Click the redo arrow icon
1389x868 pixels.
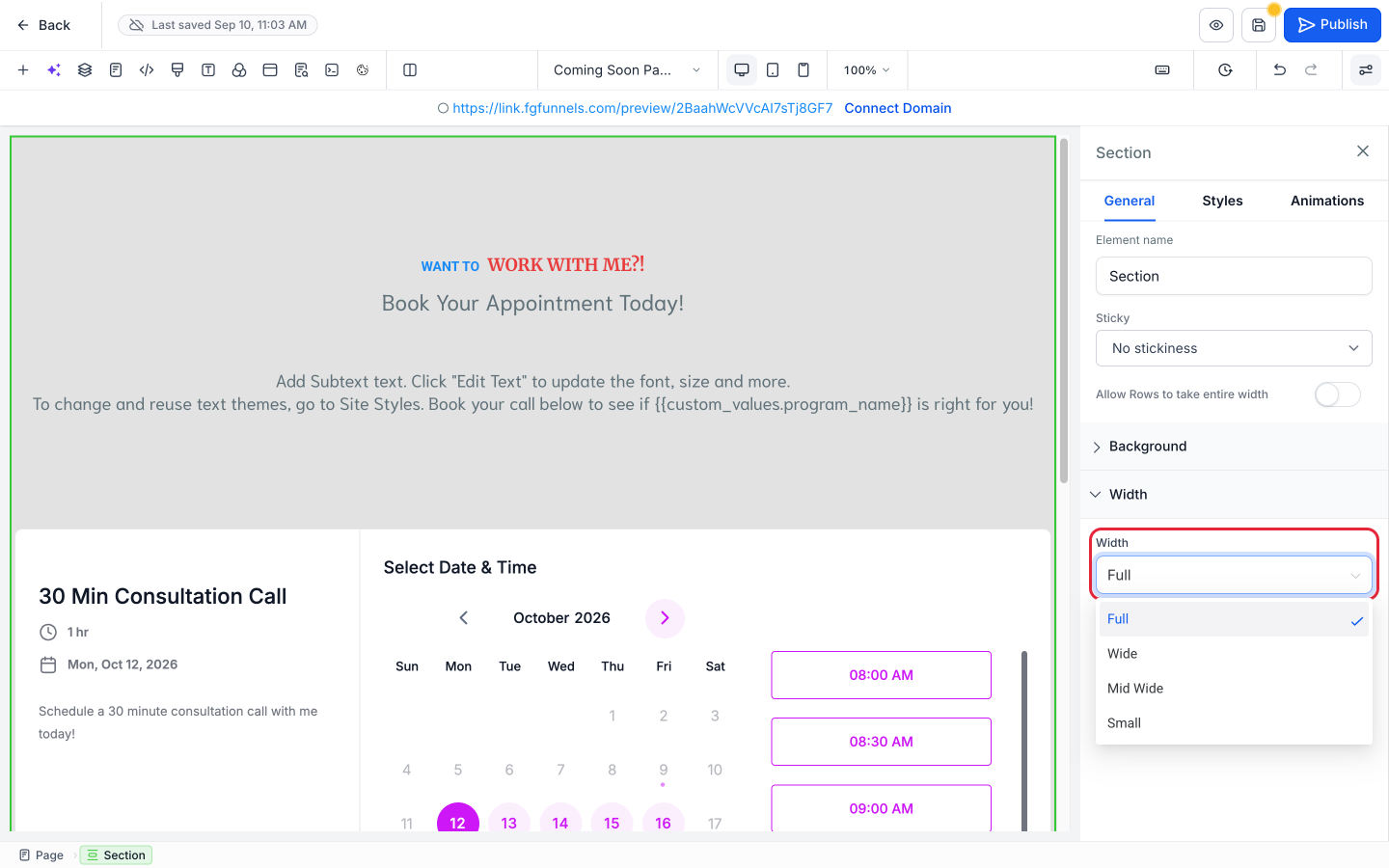(x=1311, y=69)
